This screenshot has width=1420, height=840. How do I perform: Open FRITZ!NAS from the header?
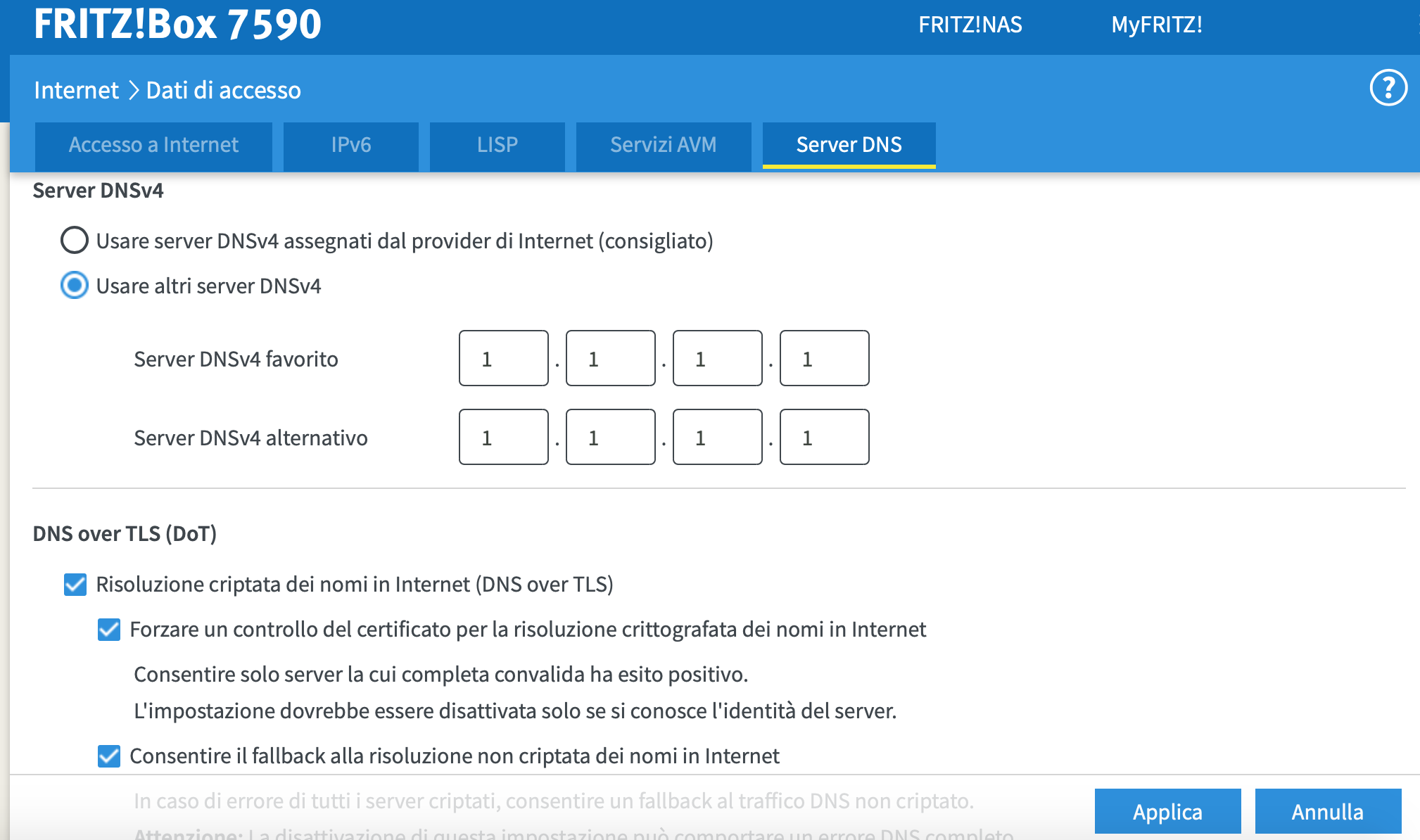pyautogui.click(x=970, y=25)
